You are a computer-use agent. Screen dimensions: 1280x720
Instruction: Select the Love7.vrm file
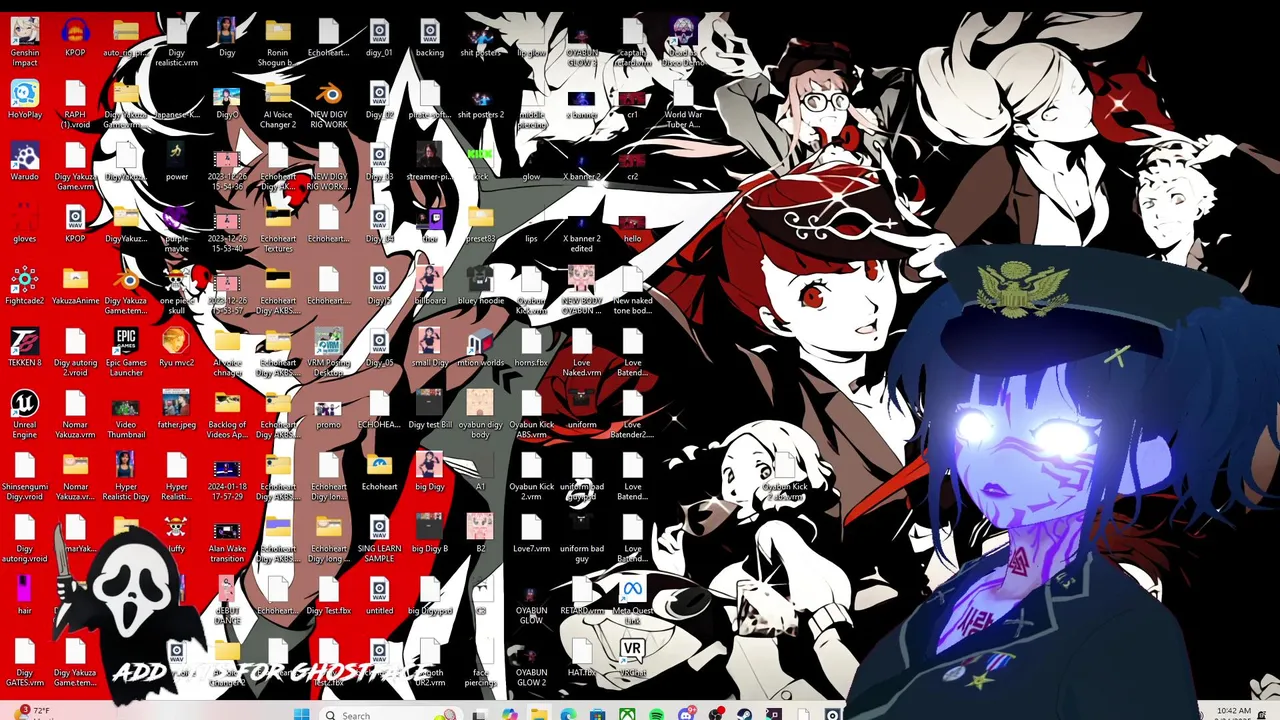531,534
